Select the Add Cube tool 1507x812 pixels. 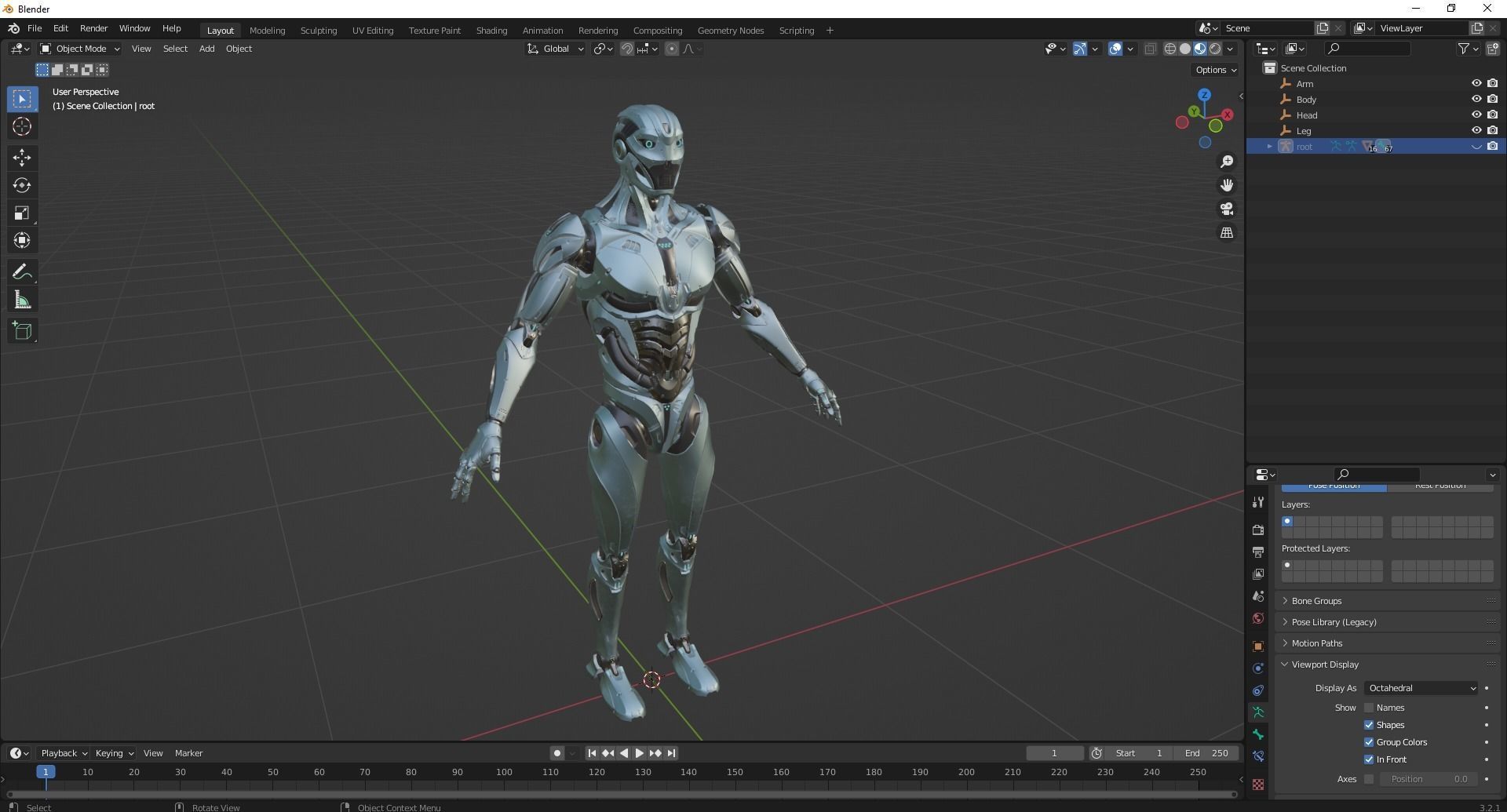(22, 331)
